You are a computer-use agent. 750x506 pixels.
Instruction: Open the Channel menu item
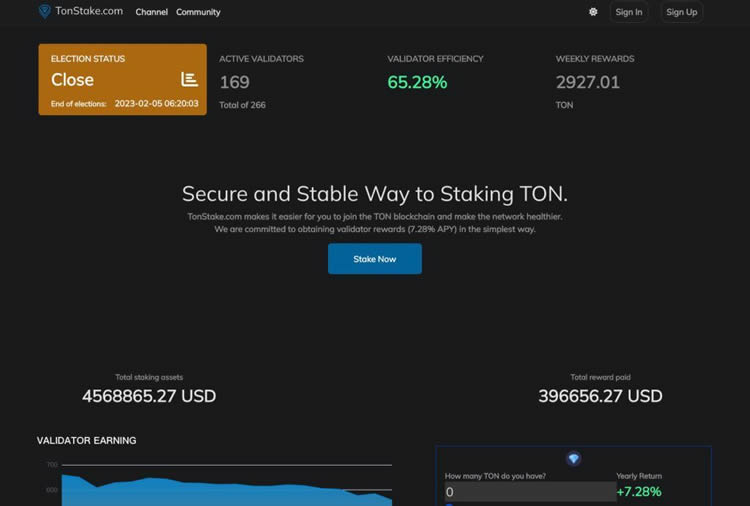[x=152, y=12]
